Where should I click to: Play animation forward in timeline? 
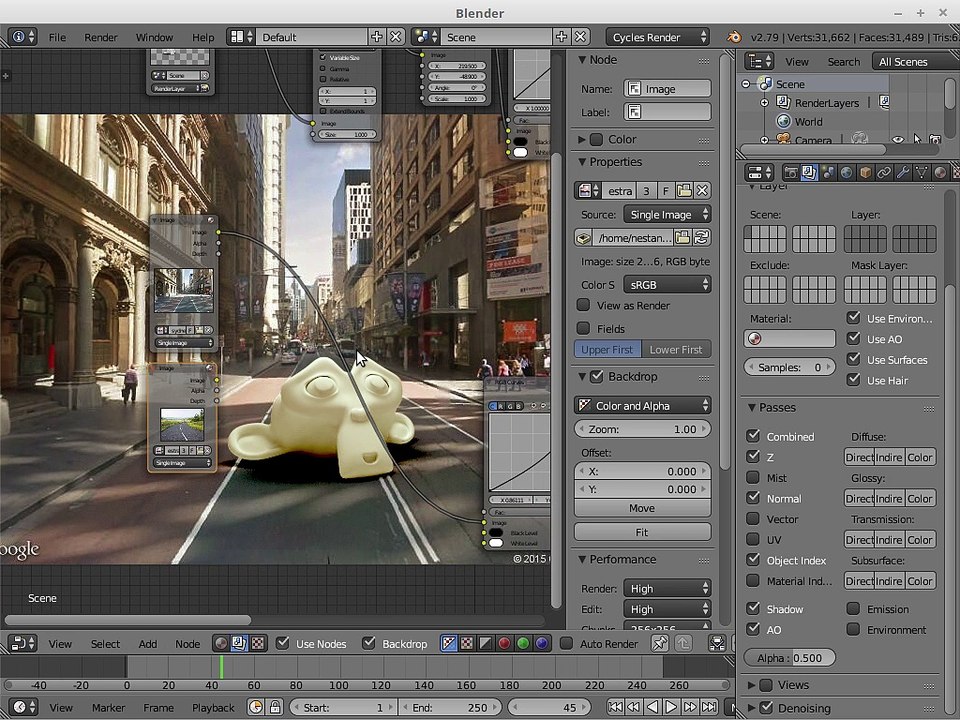pyautogui.click(x=671, y=707)
